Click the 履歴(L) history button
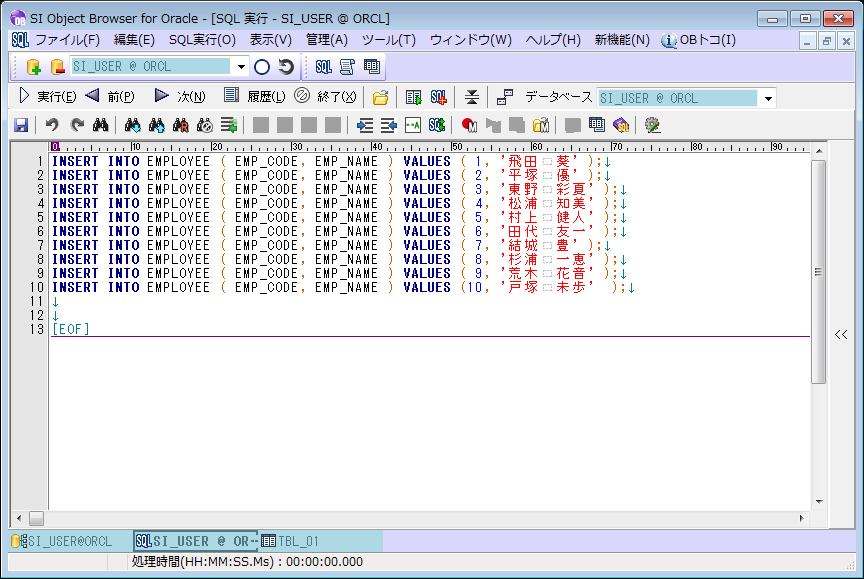Viewport: 864px width, 579px height. click(x=254, y=97)
